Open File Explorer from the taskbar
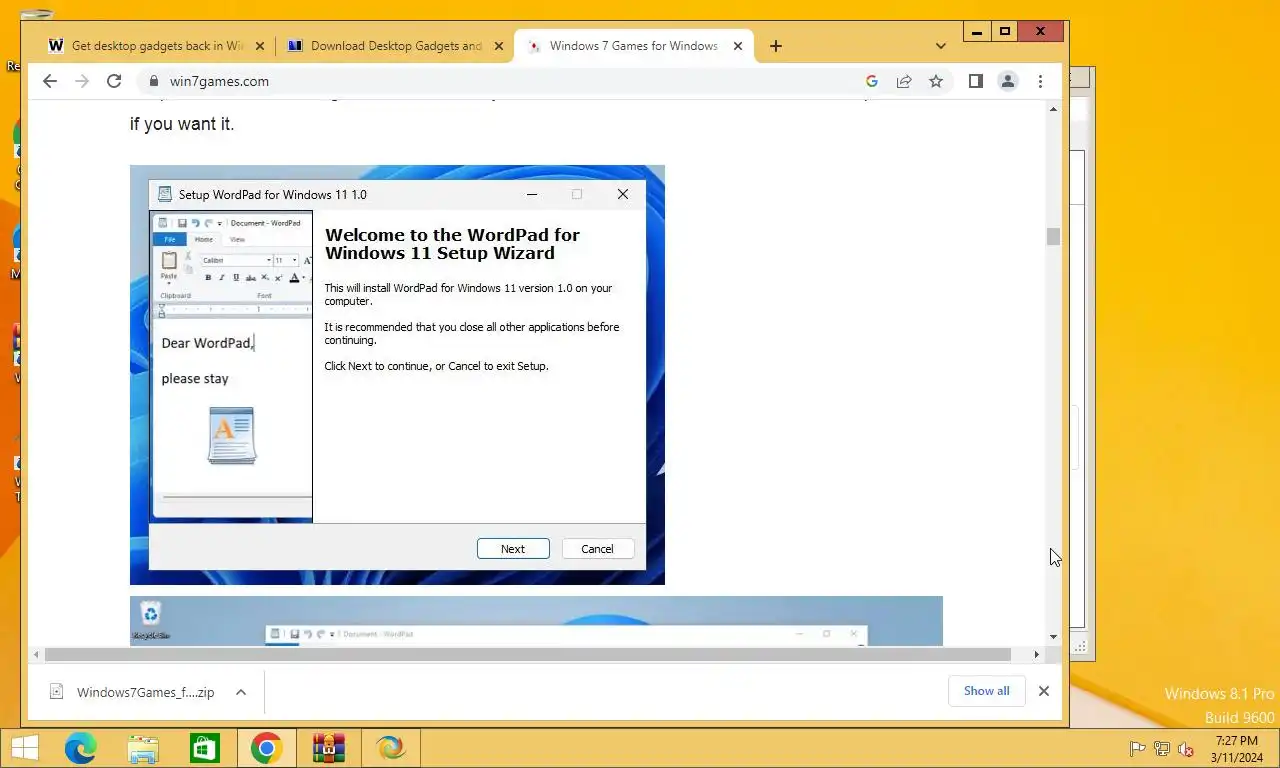The image size is (1280, 768). pos(143,748)
